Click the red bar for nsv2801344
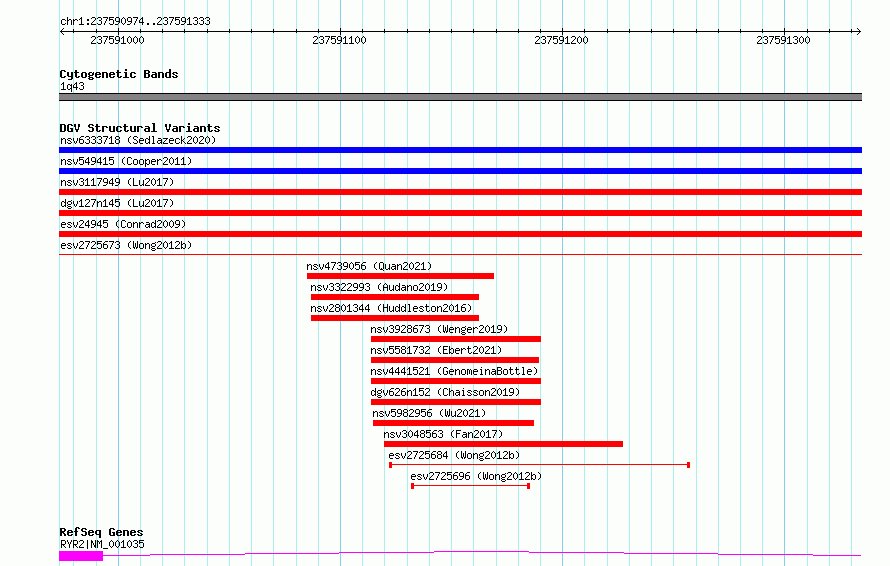The height and width of the screenshot is (566, 890). 394,318
